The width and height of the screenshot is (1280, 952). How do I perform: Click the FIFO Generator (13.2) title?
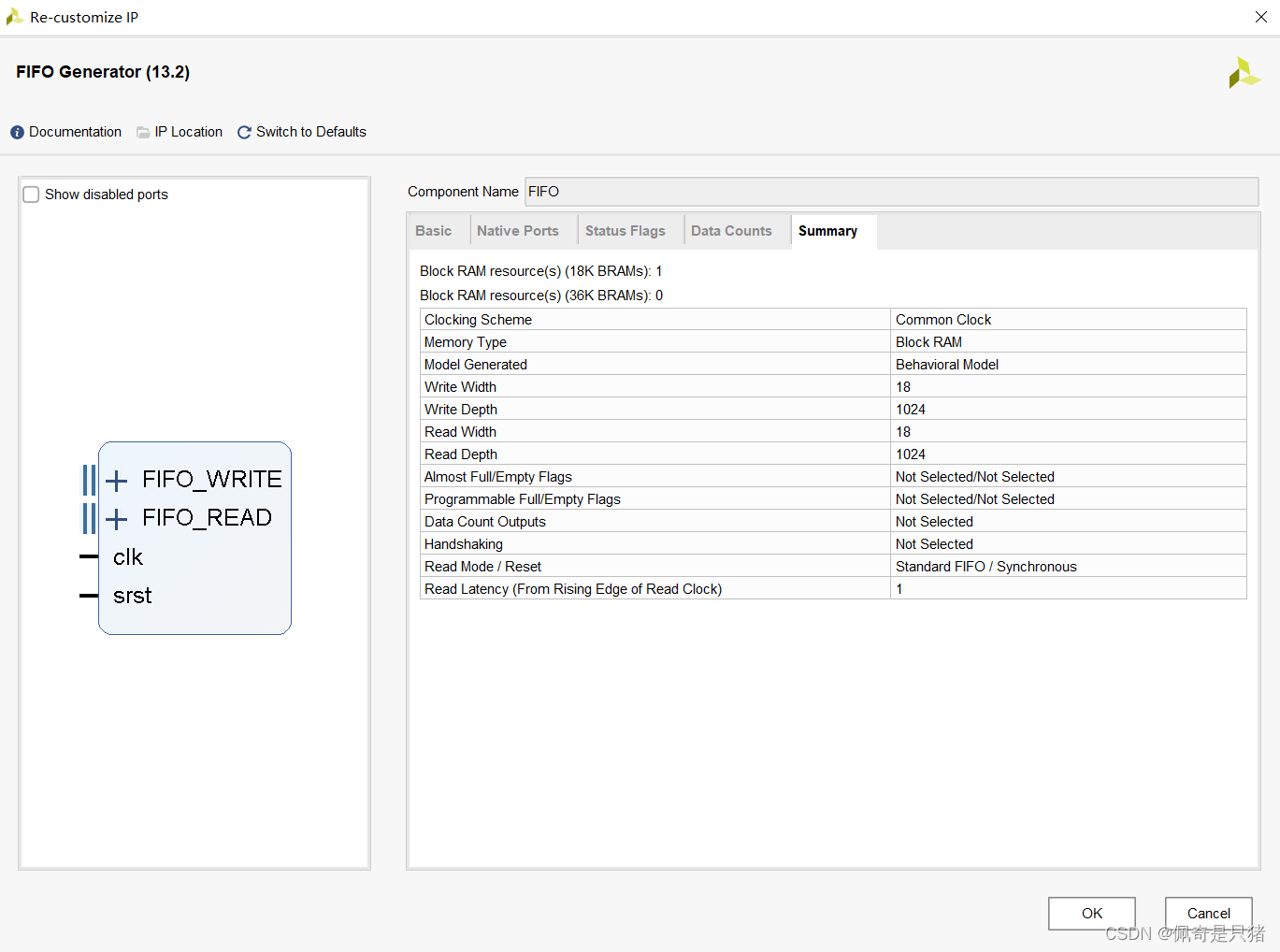(x=103, y=72)
